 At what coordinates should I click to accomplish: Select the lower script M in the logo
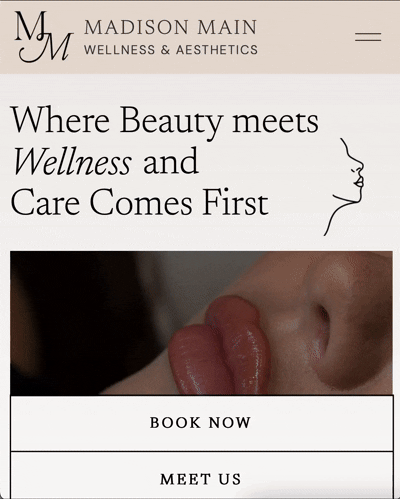47,47
